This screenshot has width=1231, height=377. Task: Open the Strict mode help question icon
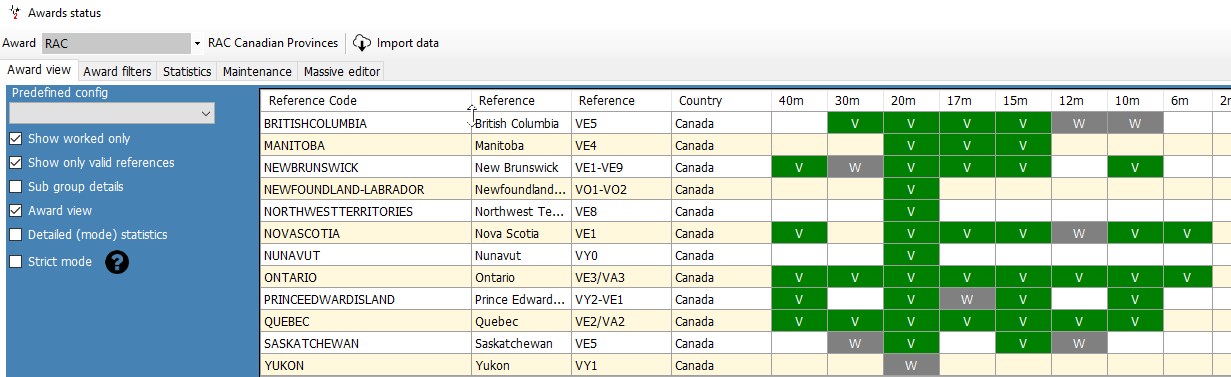[117, 263]
